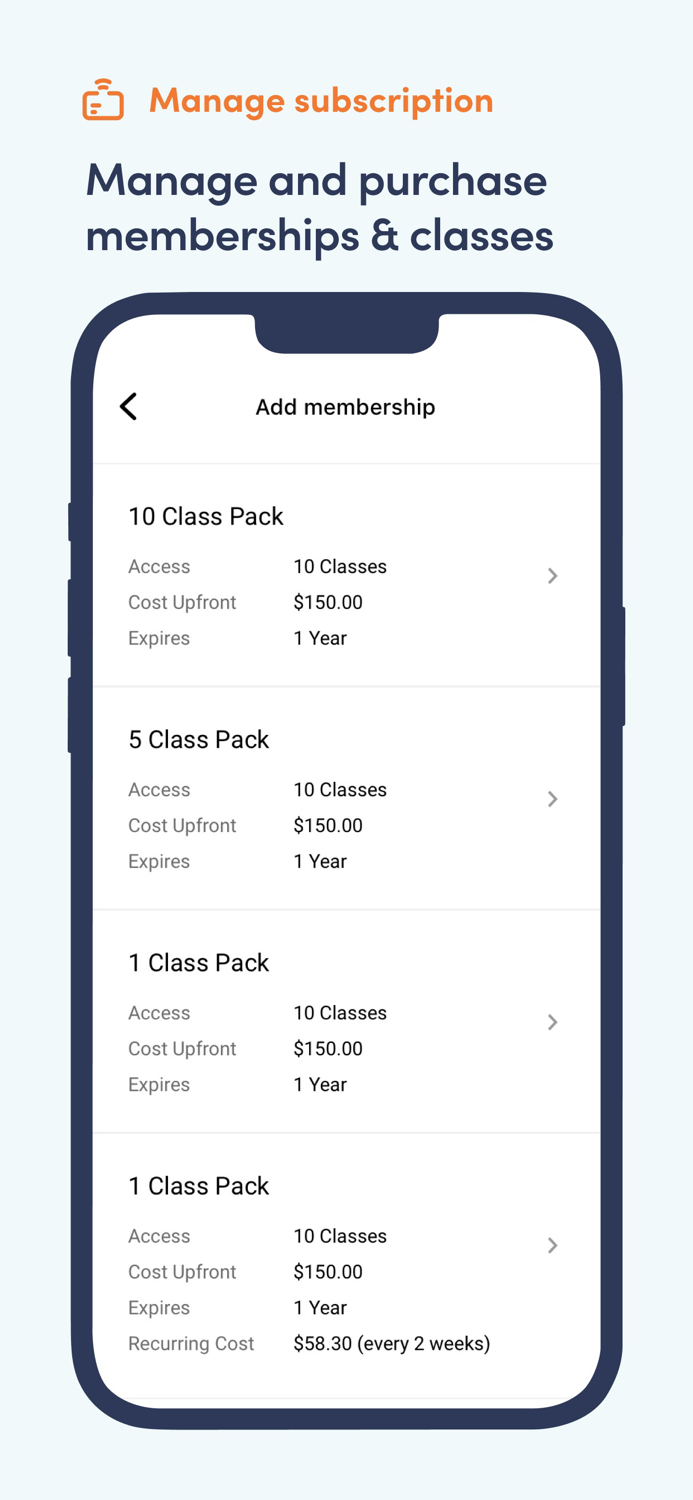Click the Add membership header title
This screenshot has width=693, height=1500.
(x=345, y=407)
